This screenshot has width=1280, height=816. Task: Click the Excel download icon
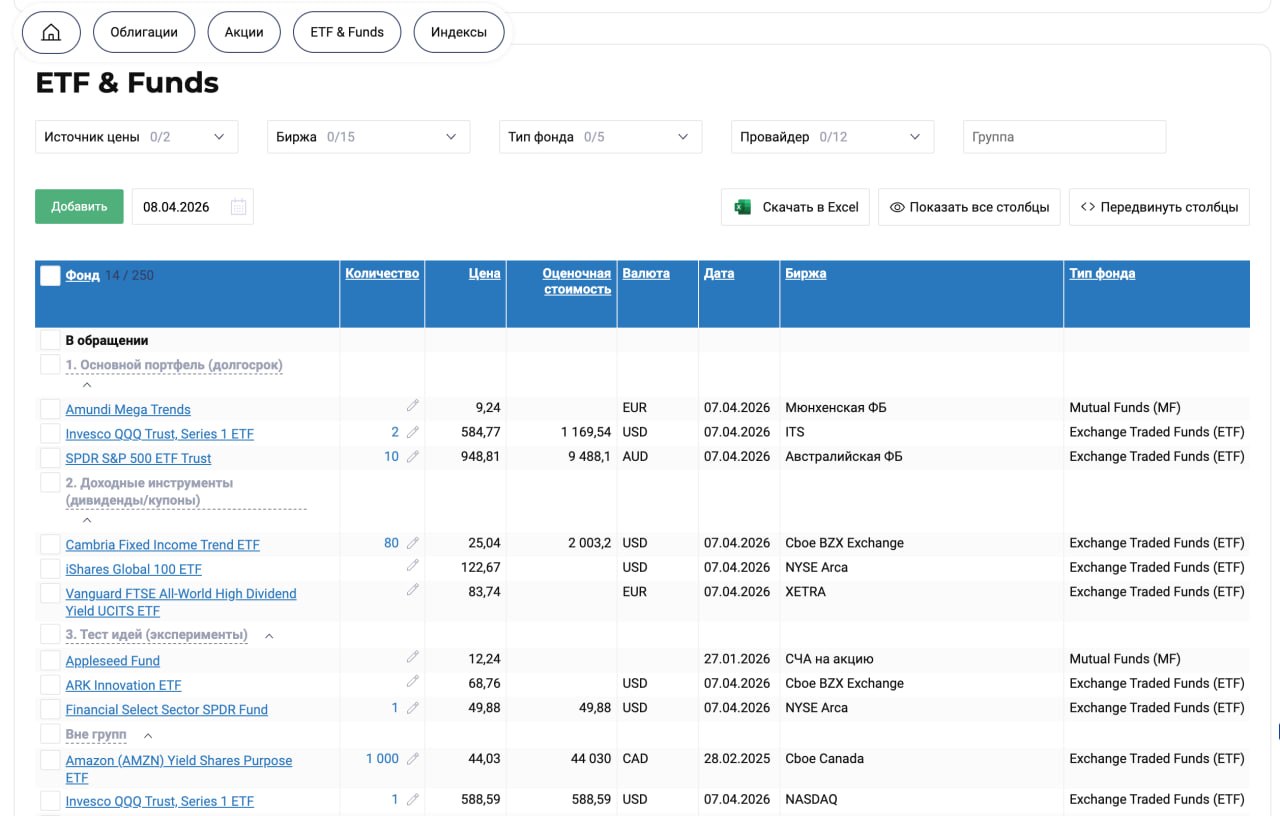click(742, 207)
